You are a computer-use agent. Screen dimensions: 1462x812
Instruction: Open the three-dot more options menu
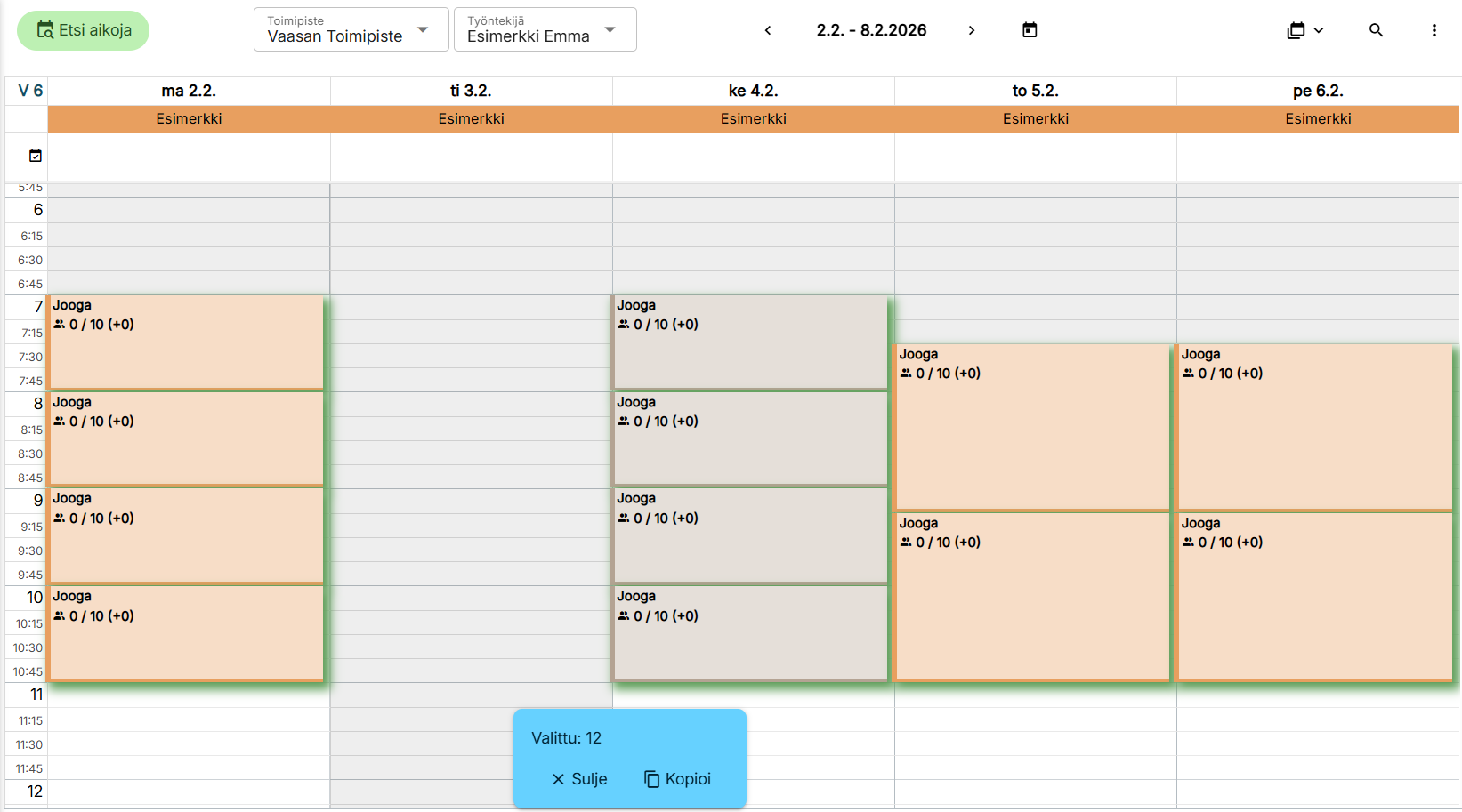pos(1434,30)
